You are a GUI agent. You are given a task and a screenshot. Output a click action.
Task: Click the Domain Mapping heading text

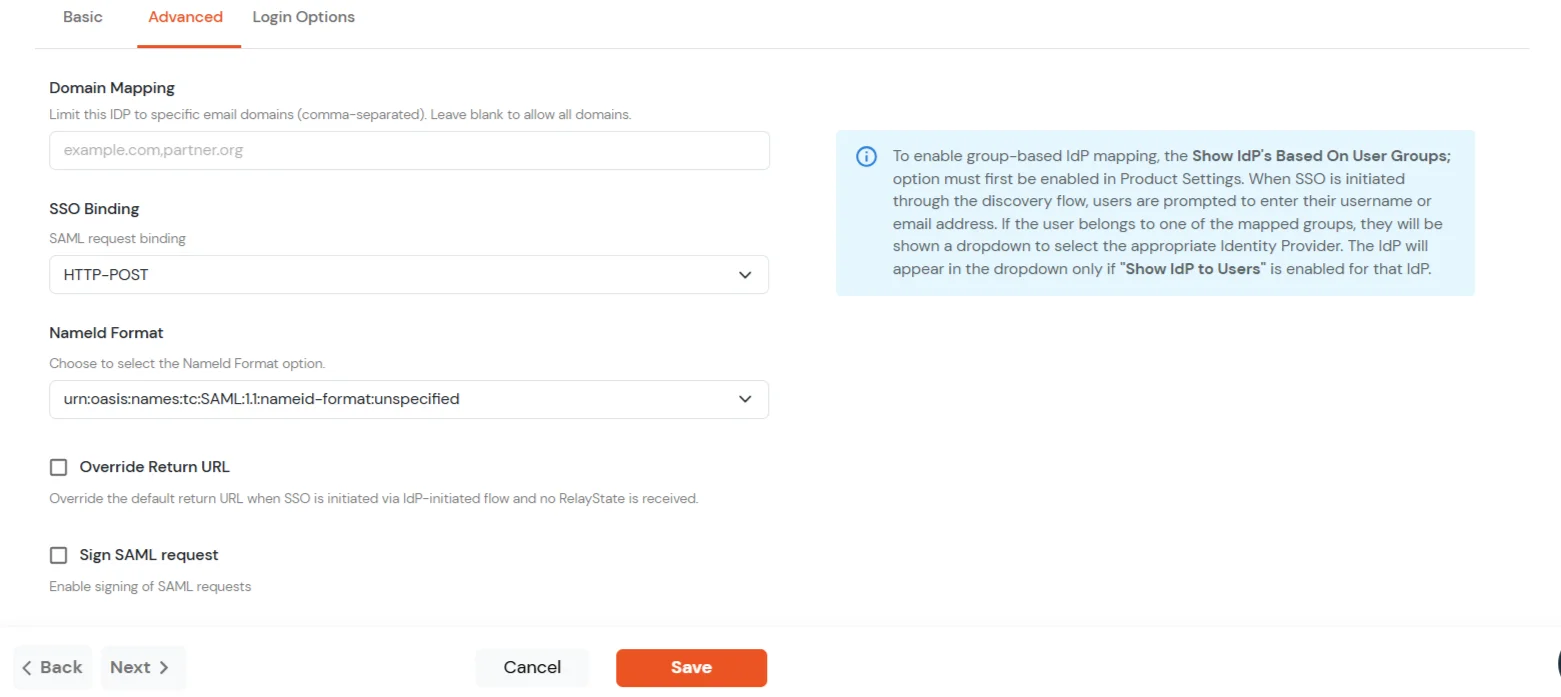[112, 88]
